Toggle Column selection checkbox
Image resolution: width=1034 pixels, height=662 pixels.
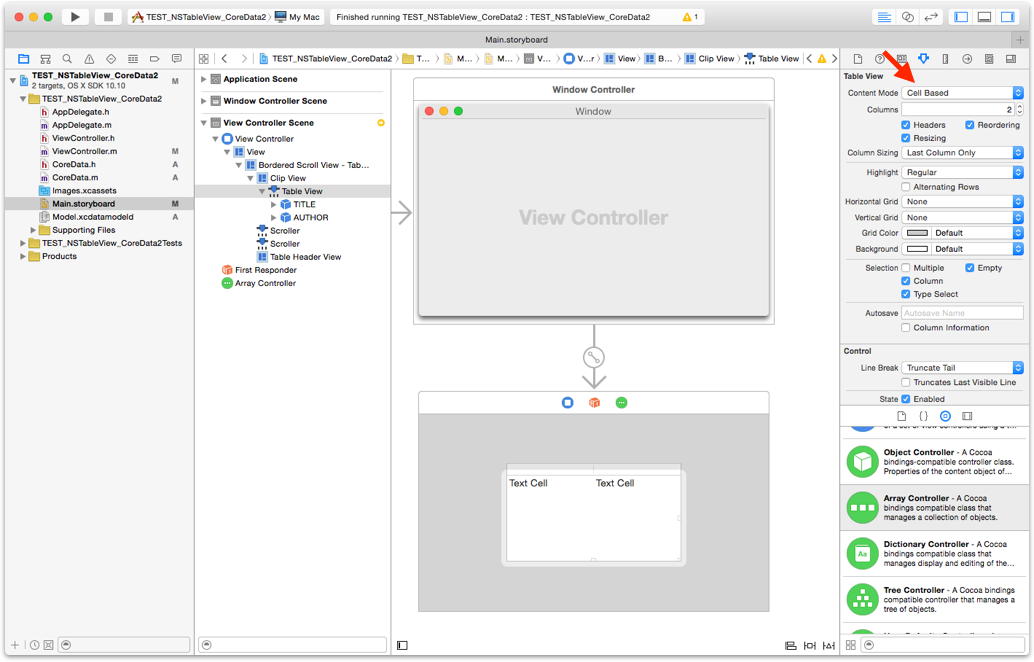point(905,281)
